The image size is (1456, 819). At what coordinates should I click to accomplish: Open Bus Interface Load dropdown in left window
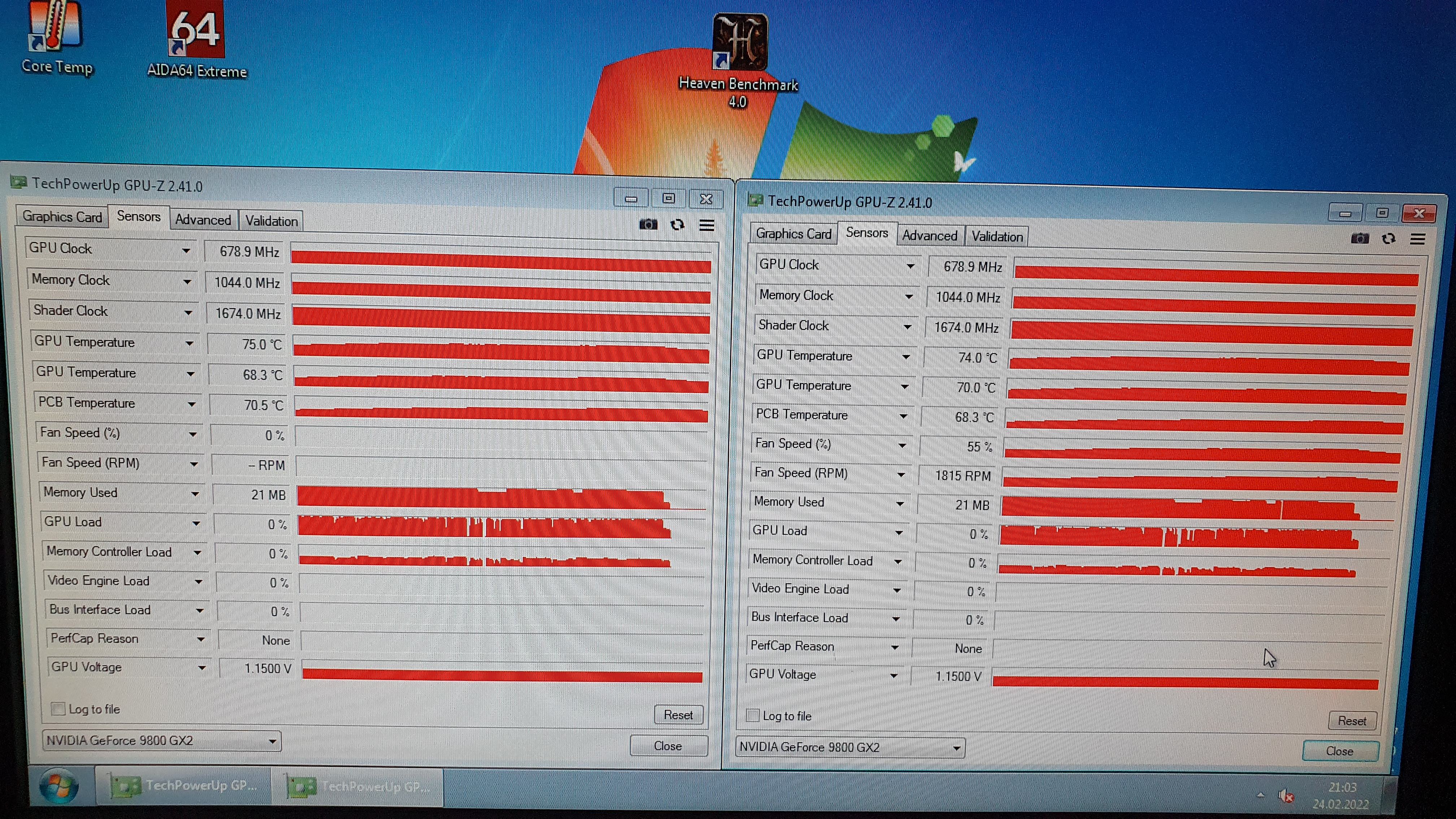click(200, 610)
